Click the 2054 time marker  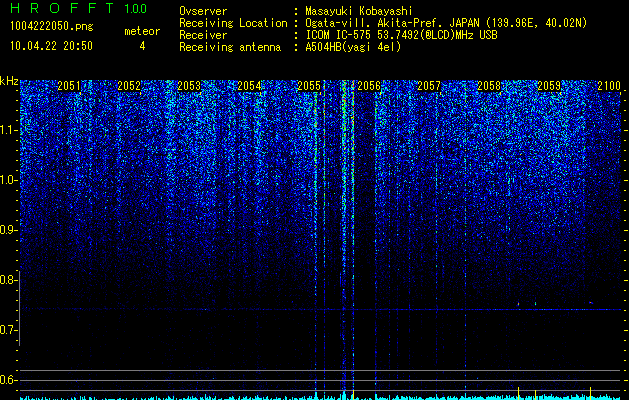point(249,86)
